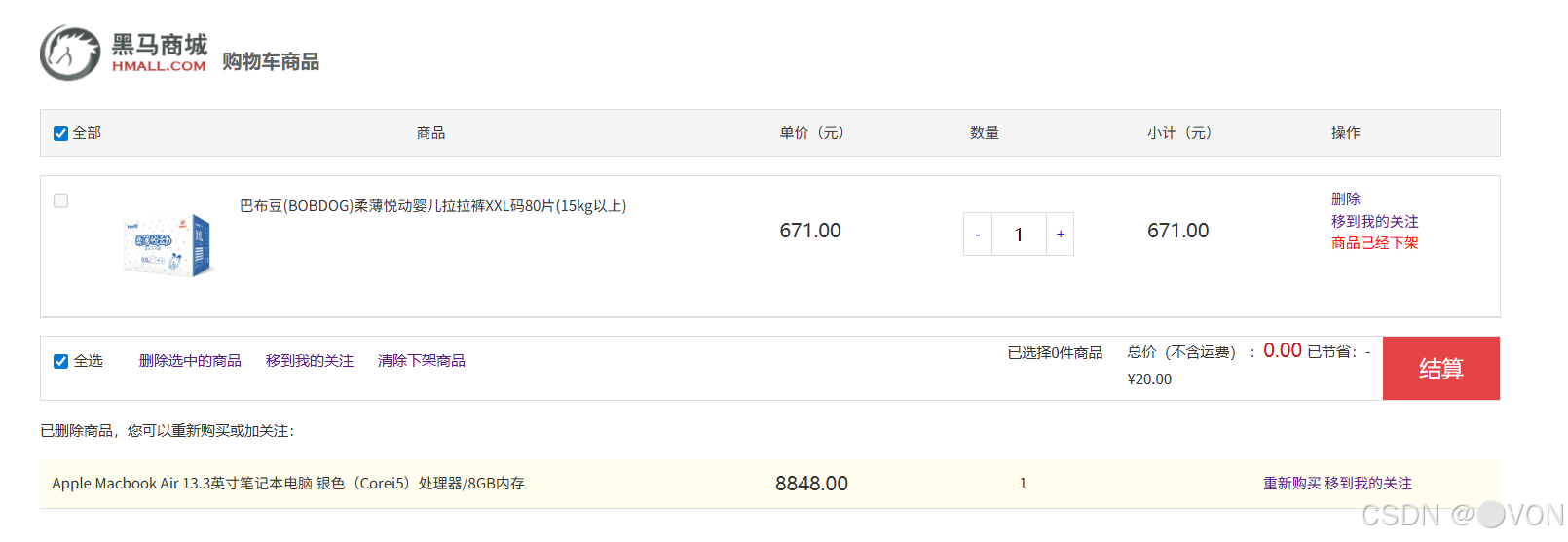Click 删除 link for the BOBDOG item
Image resolution: width=1568 pixels, height=542 pixels.
coord(1346,199)
